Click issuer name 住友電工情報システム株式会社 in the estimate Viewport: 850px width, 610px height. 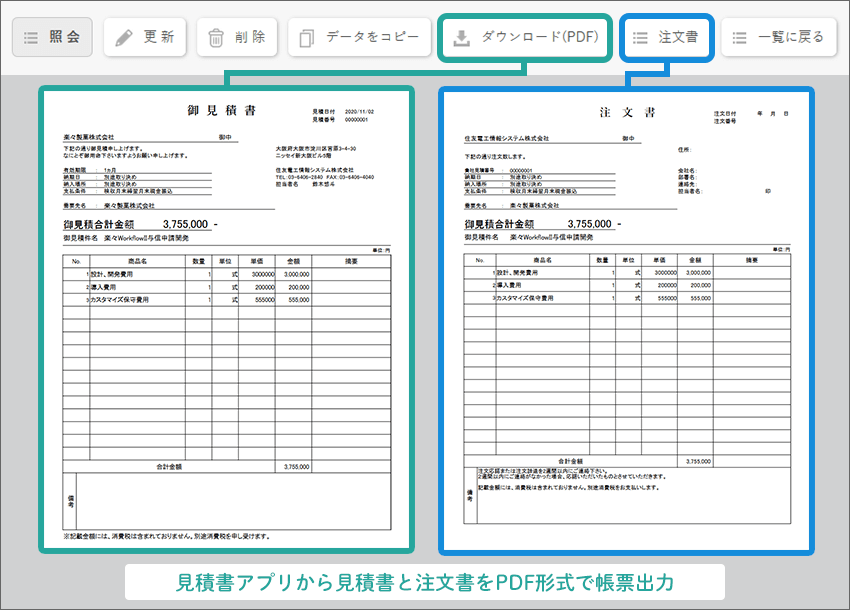[x=314, y=170]
